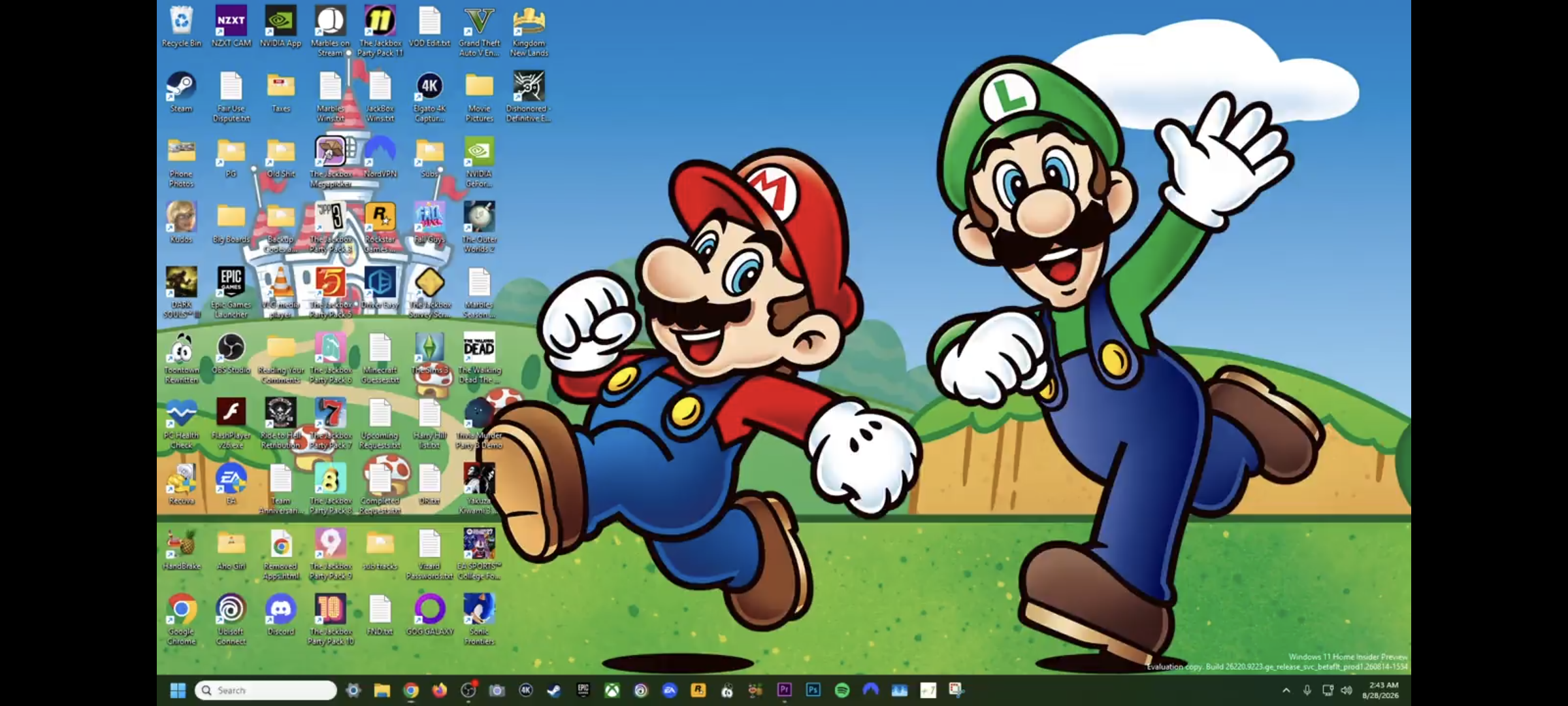This screenshot has width=1568, height=706.
Task: Select the Kingdom New Lands shortcut
Action: (529, 31)
